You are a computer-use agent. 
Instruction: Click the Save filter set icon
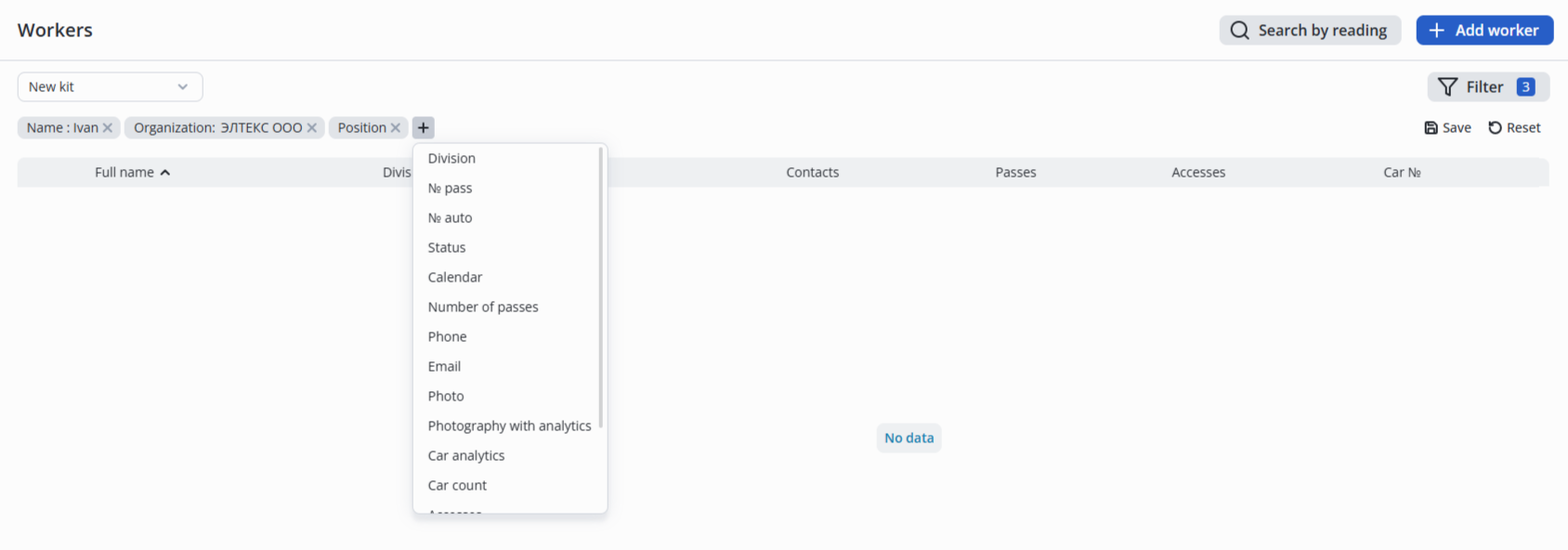pos(1431,128)
